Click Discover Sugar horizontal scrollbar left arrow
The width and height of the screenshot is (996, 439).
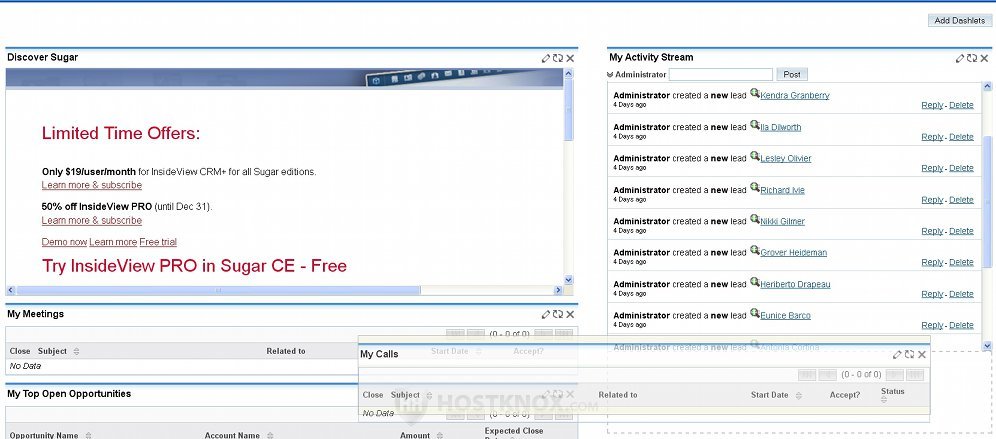point(11,290)
